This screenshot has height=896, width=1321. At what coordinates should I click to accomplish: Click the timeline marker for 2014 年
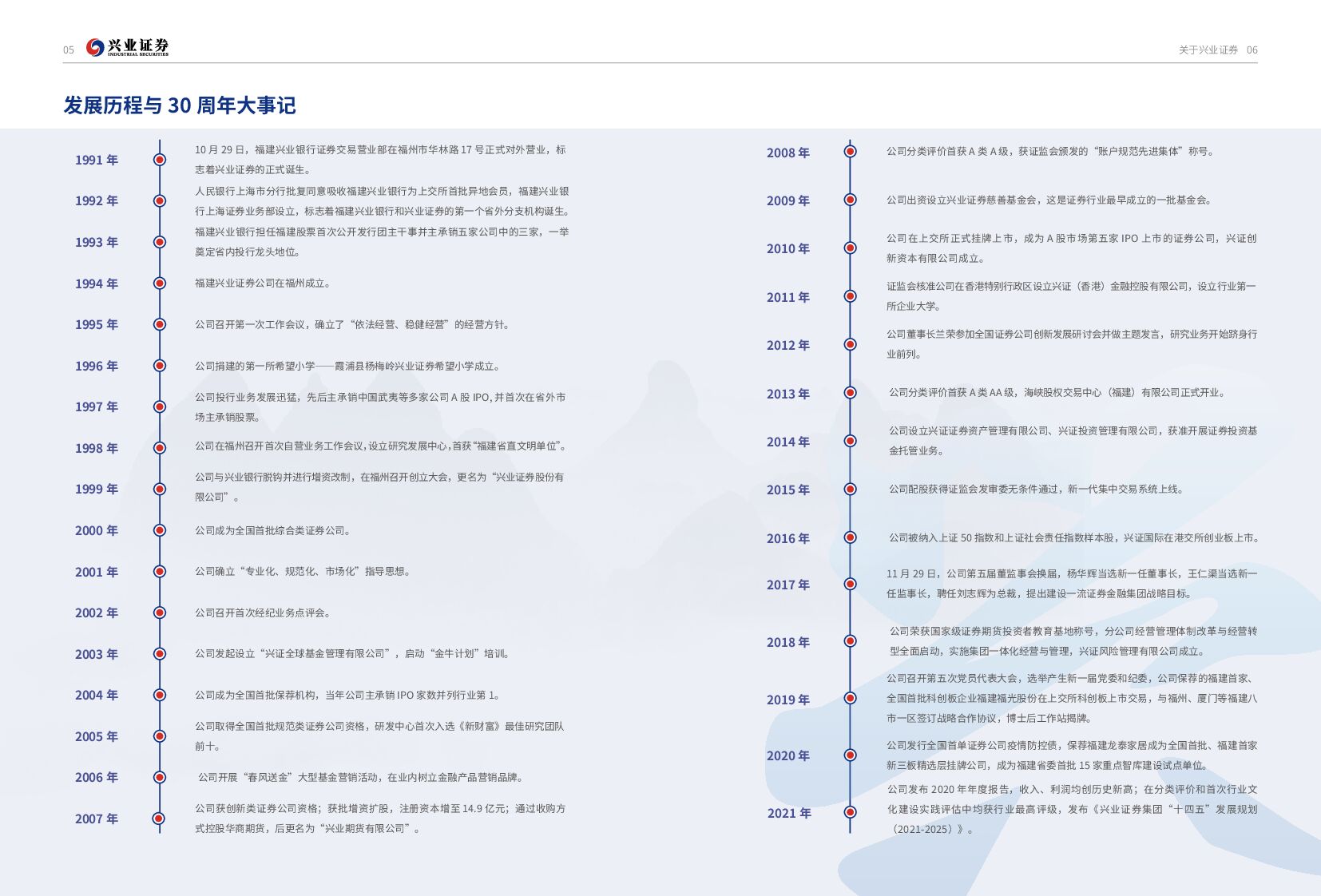tap(851, 441)
